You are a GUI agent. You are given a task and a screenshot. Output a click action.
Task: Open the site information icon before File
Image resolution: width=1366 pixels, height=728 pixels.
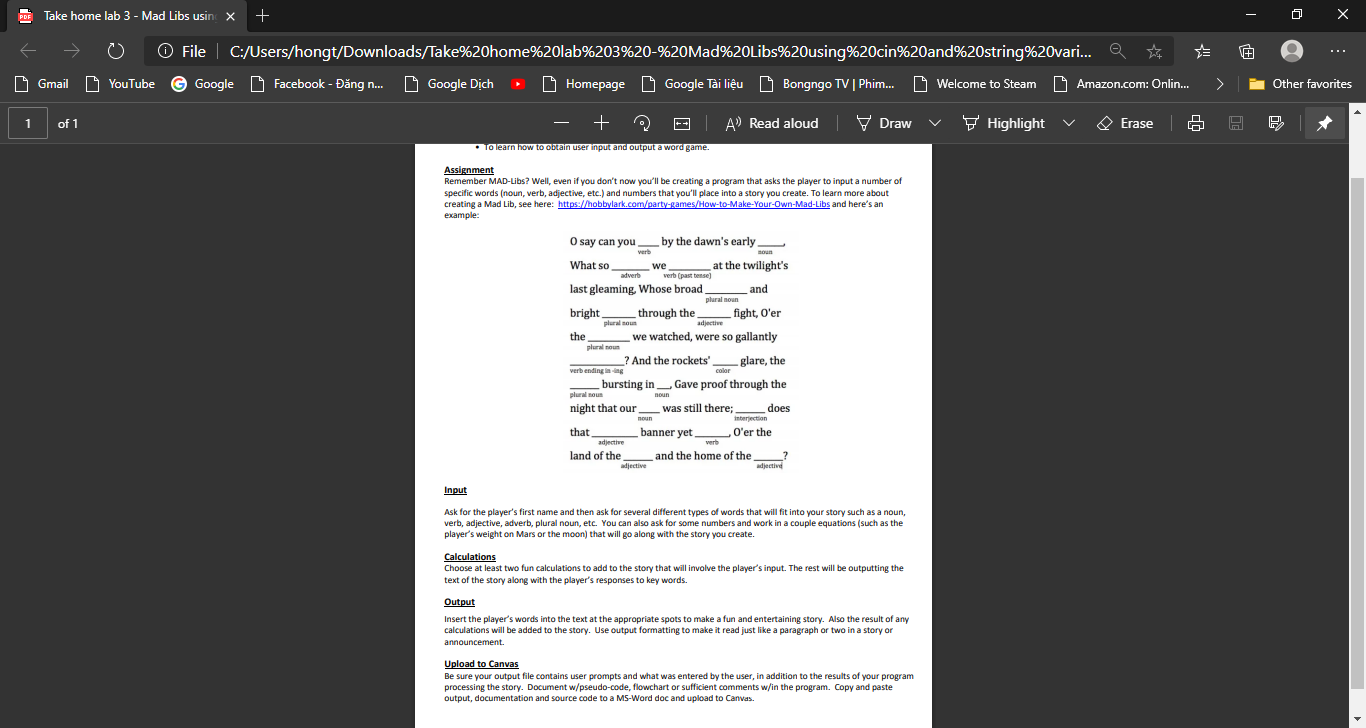point(166,51)
